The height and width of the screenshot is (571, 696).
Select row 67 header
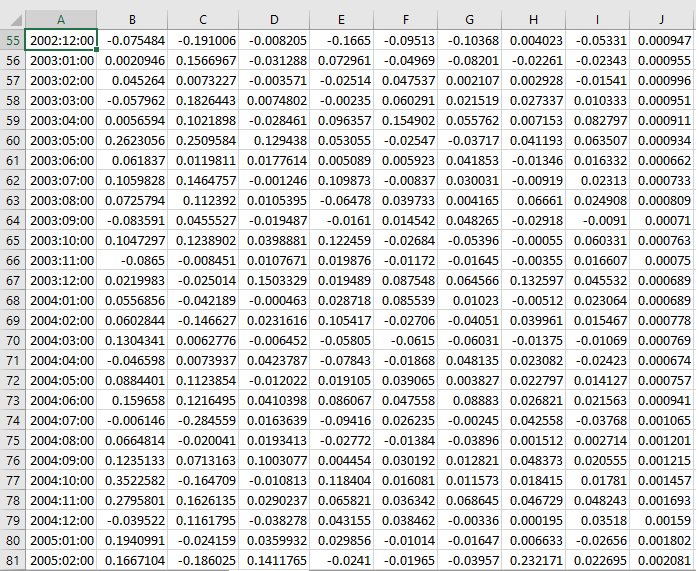coord(12,280)
